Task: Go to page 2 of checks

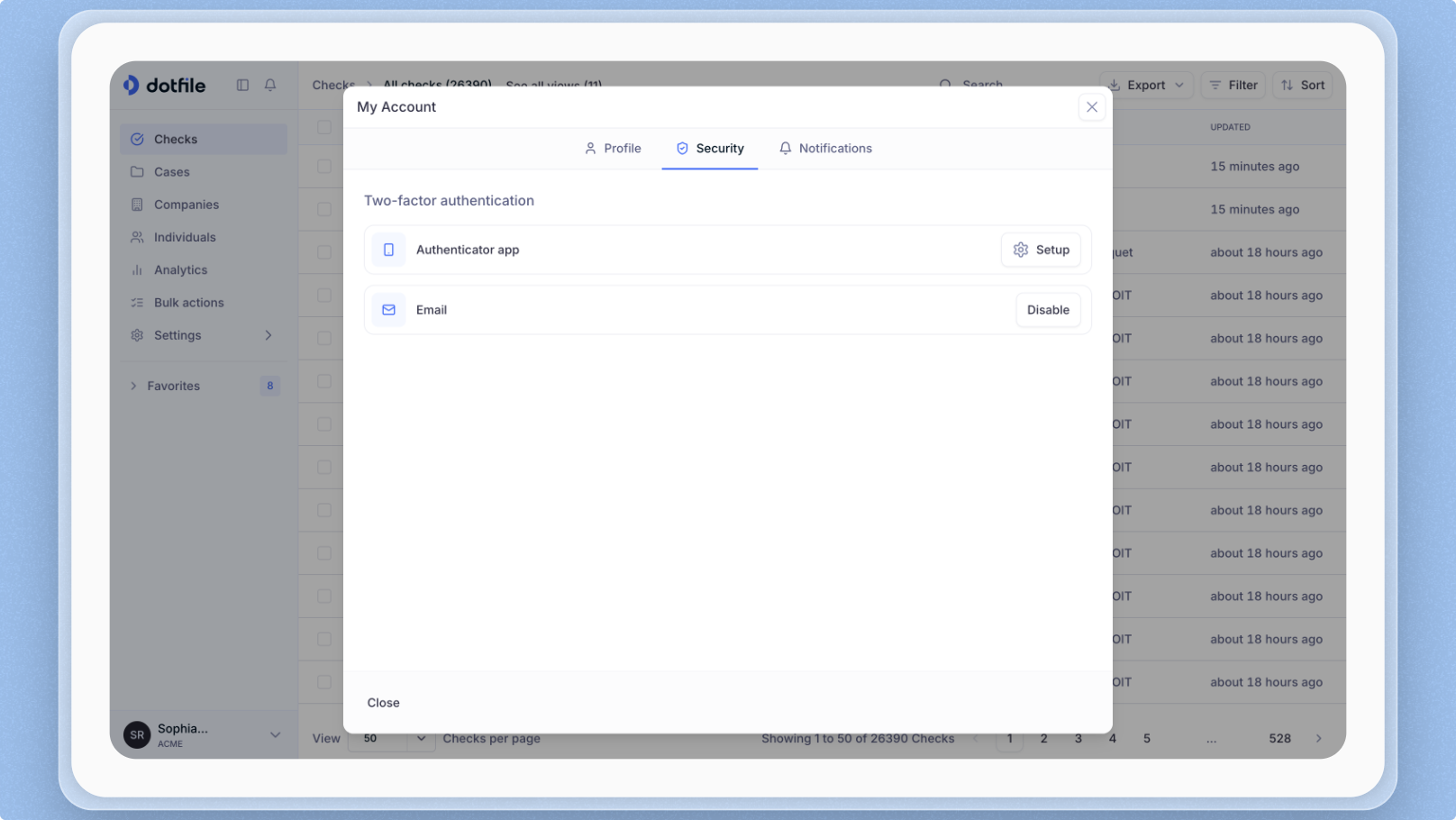Action: (1044, 739)
